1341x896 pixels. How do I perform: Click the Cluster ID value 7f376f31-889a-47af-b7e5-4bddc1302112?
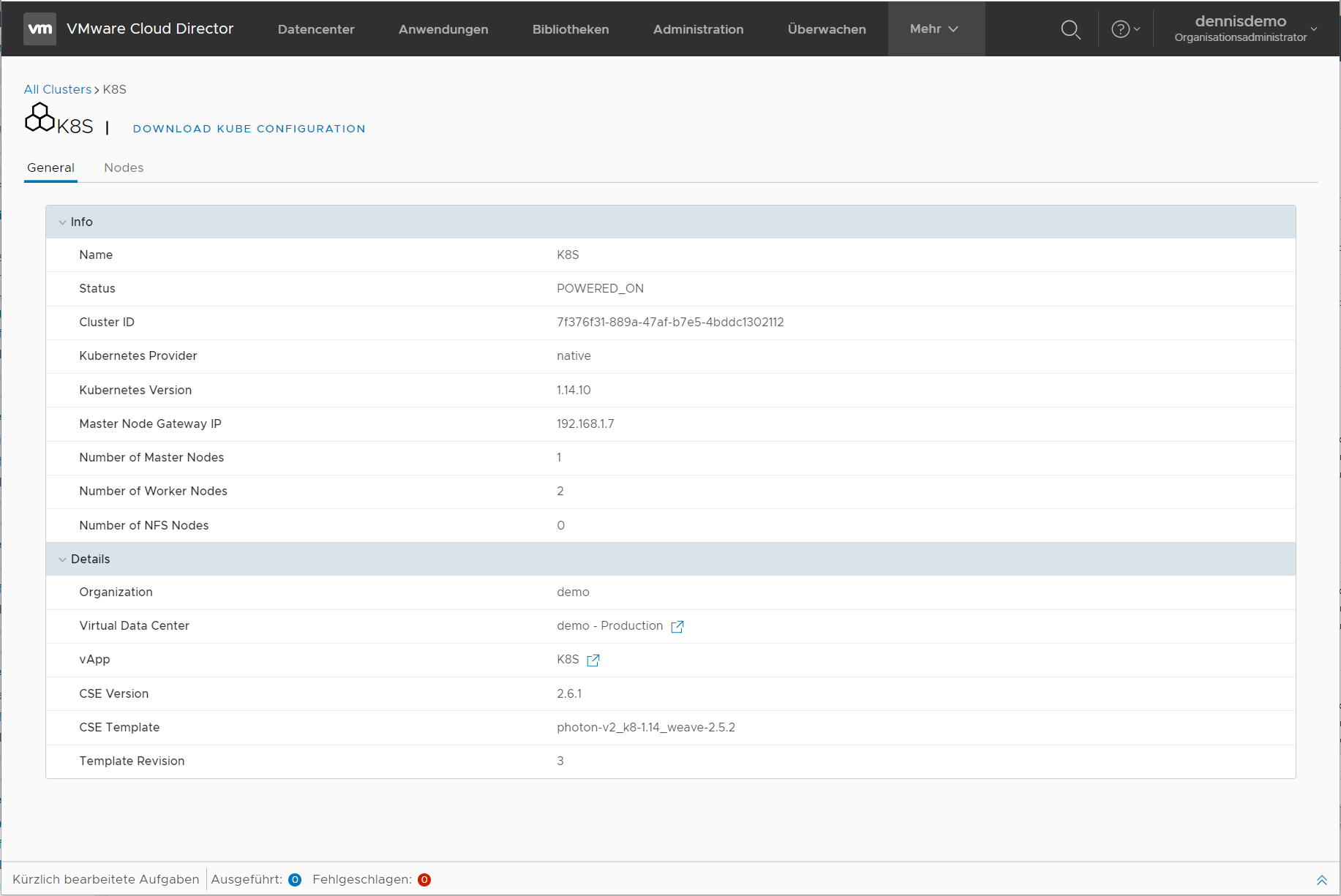coord(670,323)
